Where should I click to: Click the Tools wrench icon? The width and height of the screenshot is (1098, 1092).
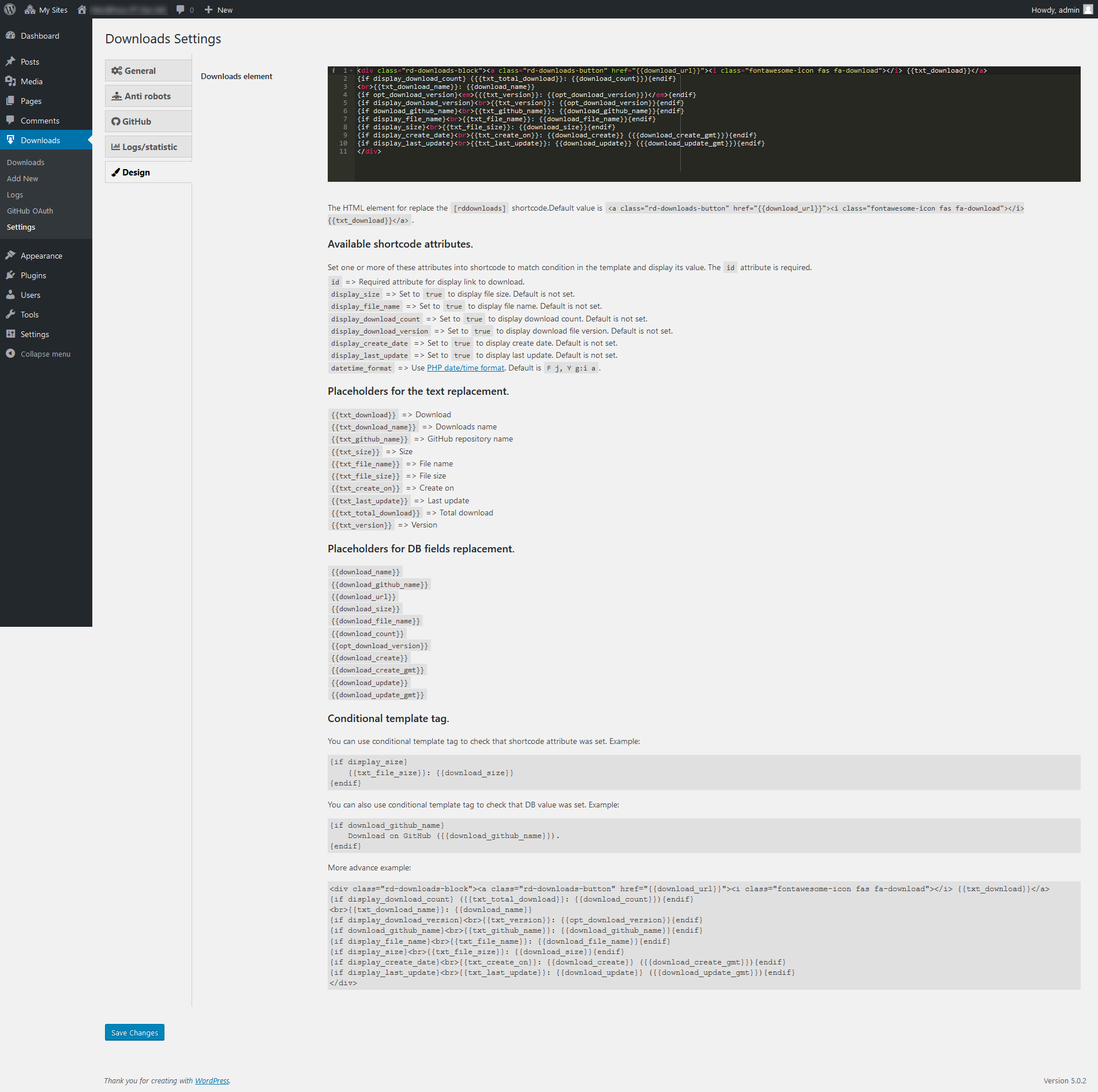(10, 315)
